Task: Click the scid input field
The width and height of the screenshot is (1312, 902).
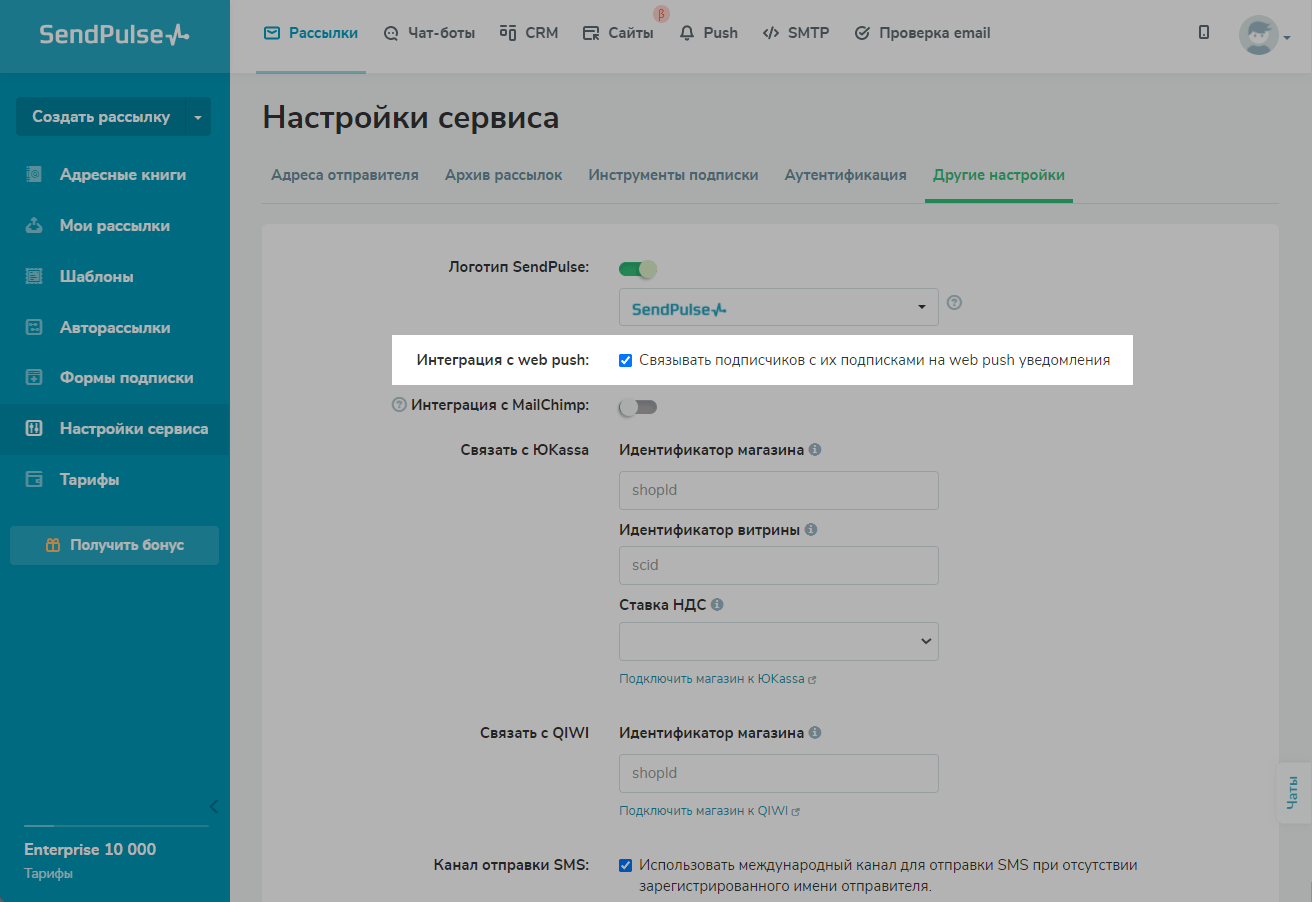Action: [x=778, y=565]
